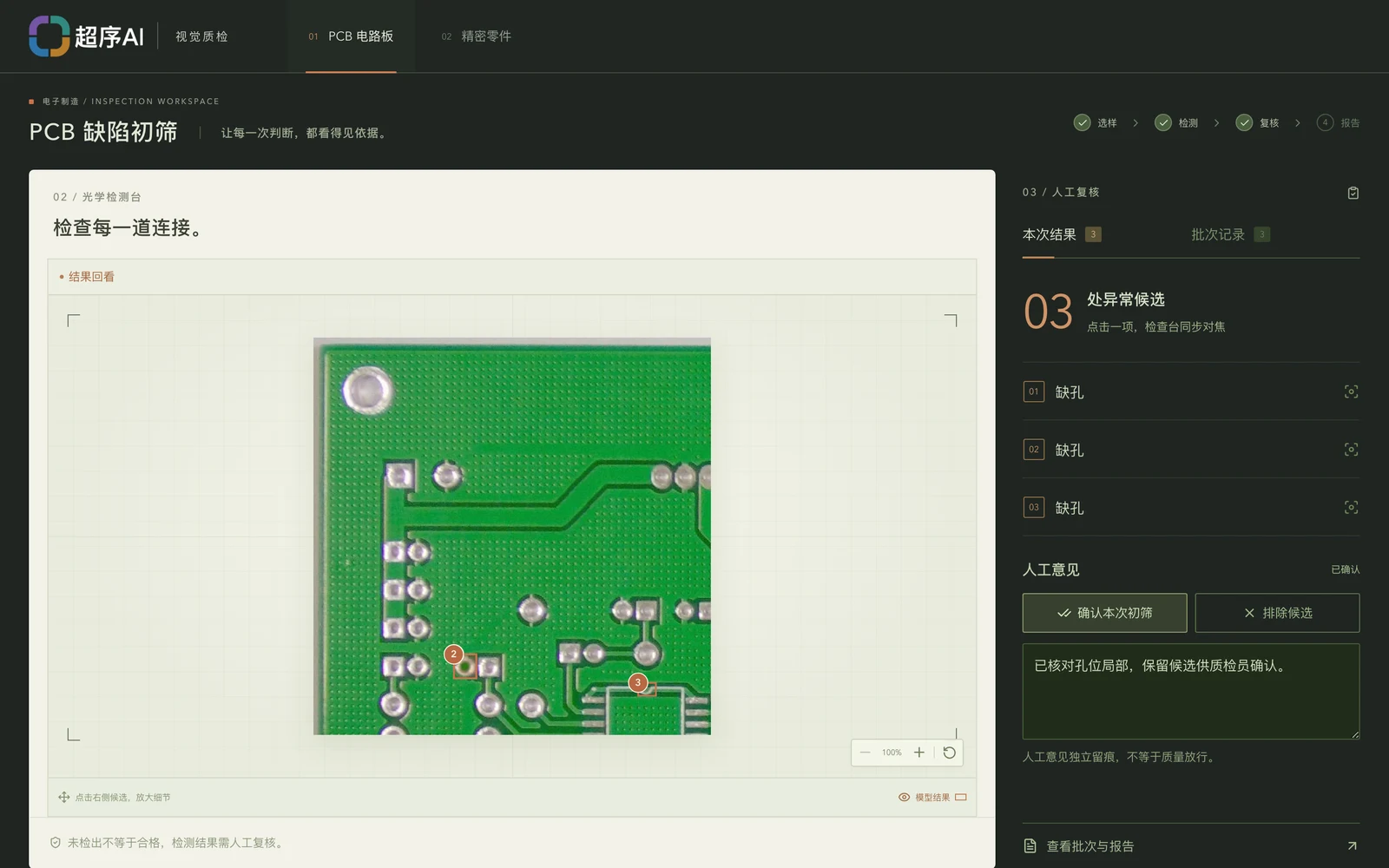Viewport: 1389px width, 868px height.
Task: Click the arrow icon next to 查看批次与报告
Action: coord(1352,846)
